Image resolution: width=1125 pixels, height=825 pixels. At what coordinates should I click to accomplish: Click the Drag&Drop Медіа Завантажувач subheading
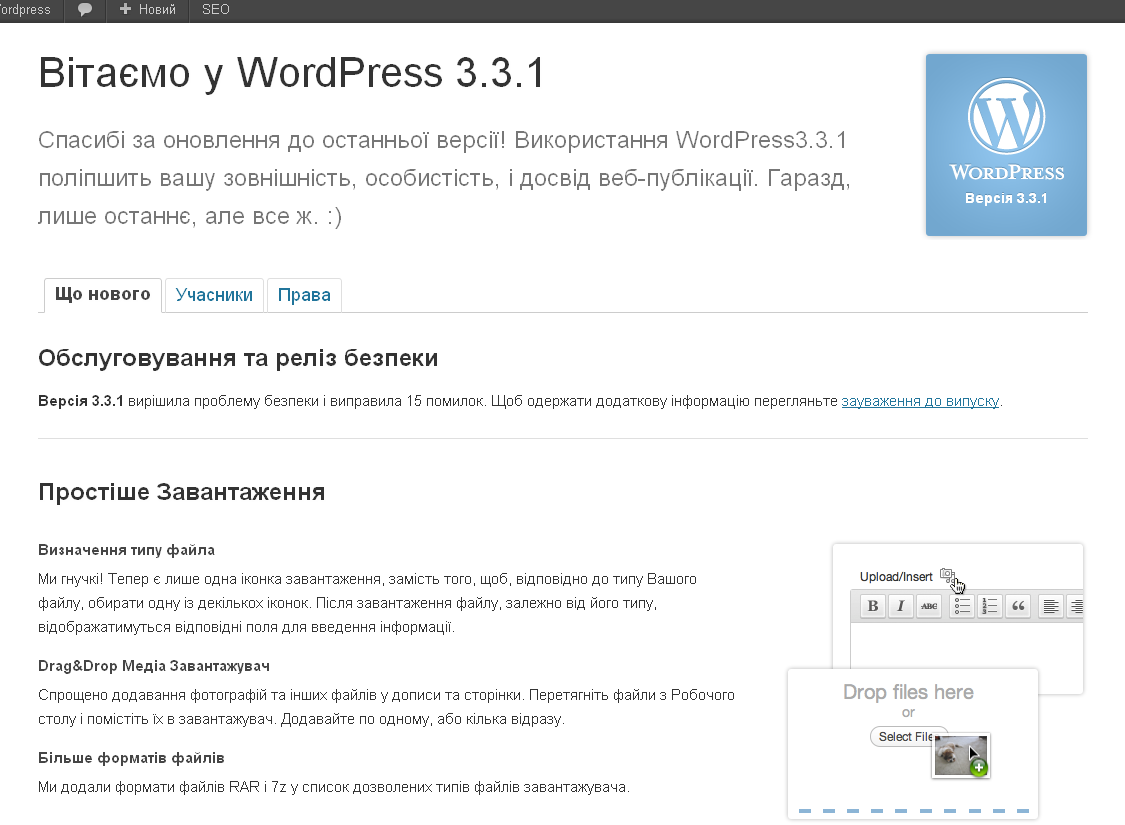tap(154, 666)
